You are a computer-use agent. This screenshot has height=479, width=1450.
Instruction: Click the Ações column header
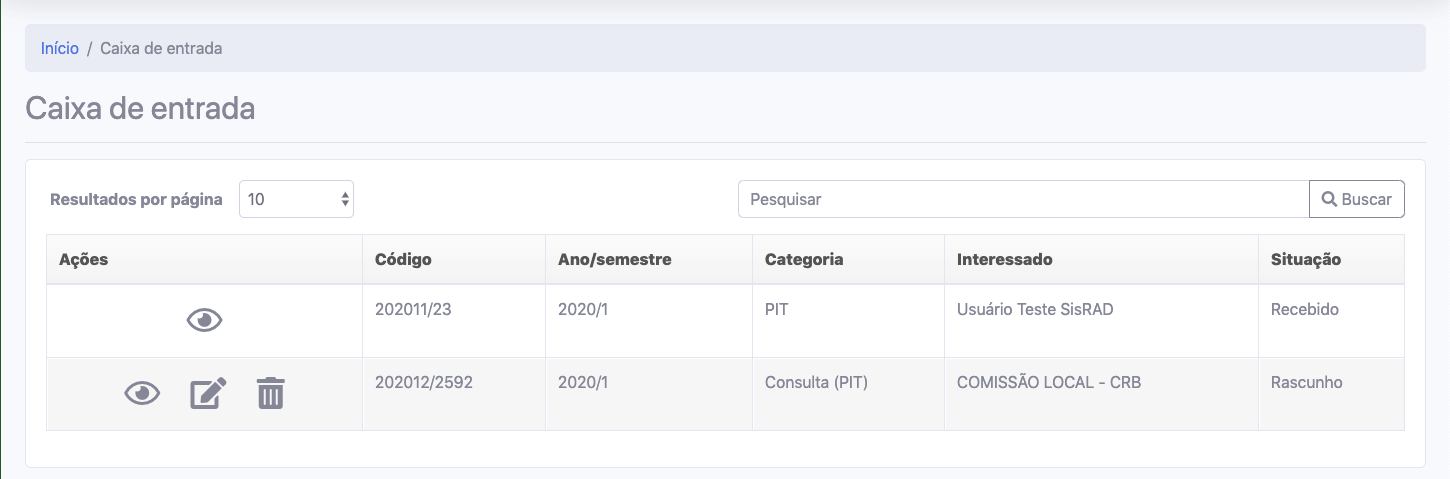click(x=83, y=260)
